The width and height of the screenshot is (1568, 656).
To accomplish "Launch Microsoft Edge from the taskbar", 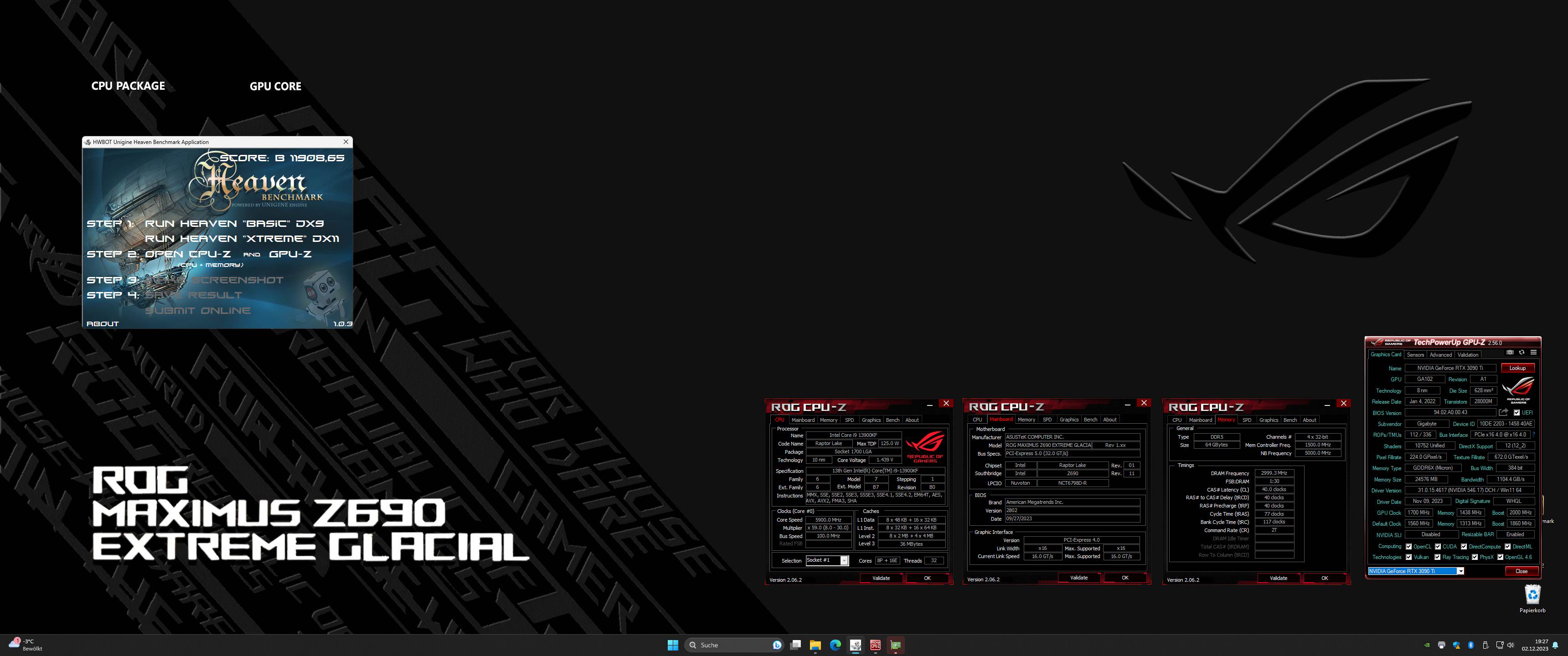I will point(835,645).
